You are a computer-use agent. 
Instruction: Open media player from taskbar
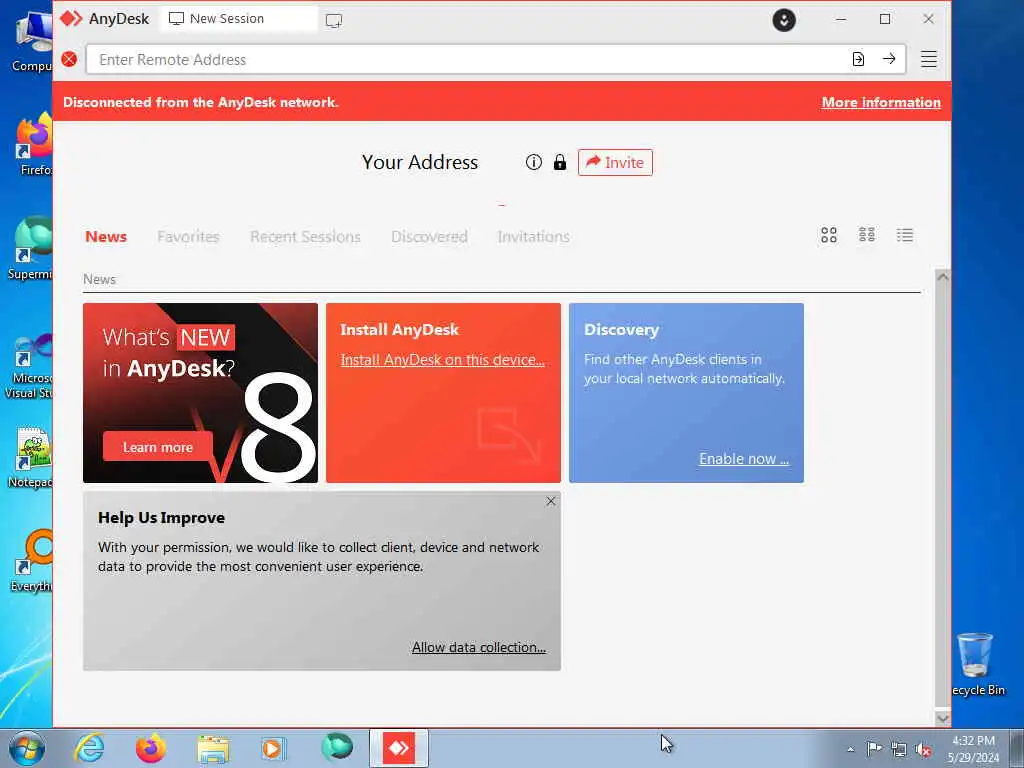tap(273, 748)
